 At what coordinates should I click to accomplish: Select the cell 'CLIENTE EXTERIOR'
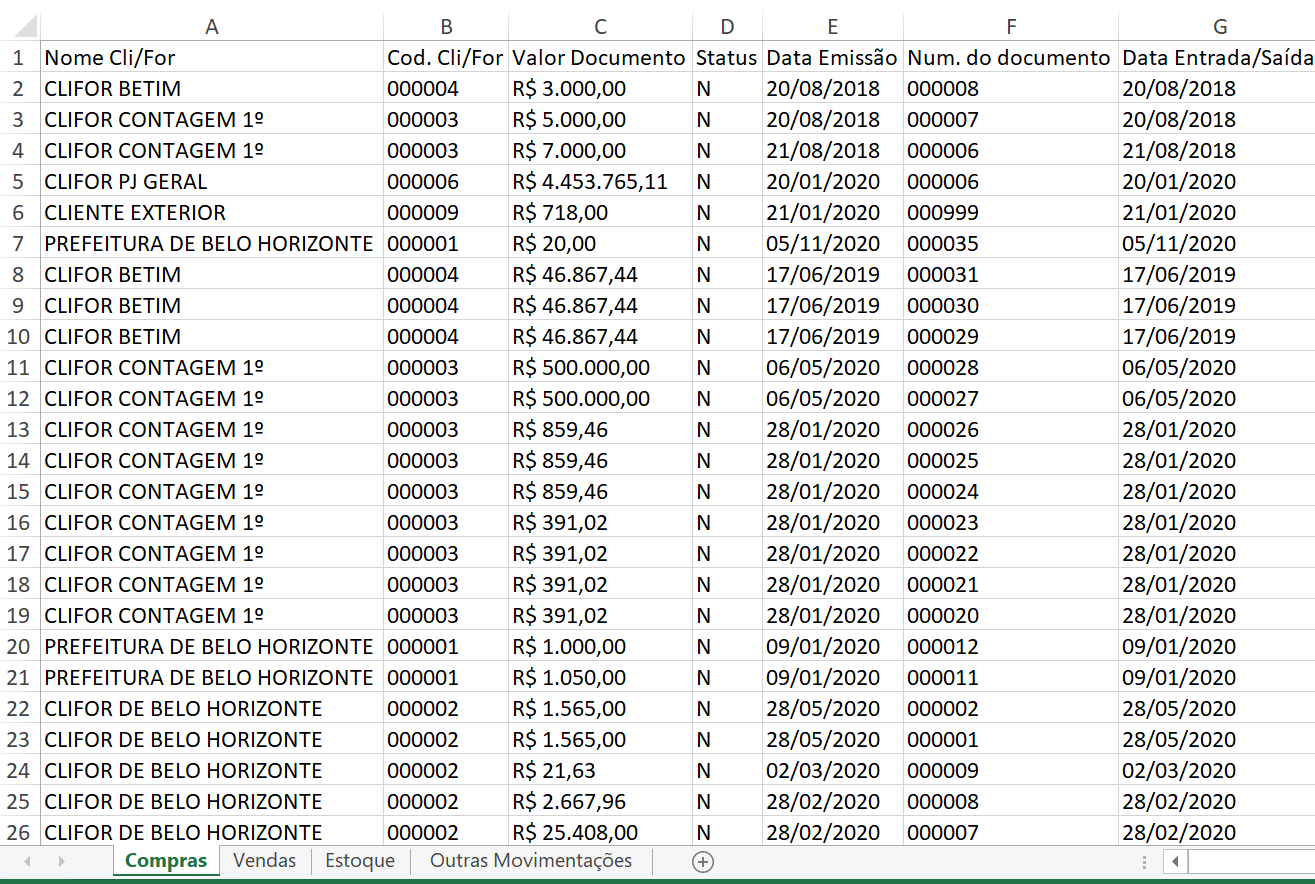point(212,213)
